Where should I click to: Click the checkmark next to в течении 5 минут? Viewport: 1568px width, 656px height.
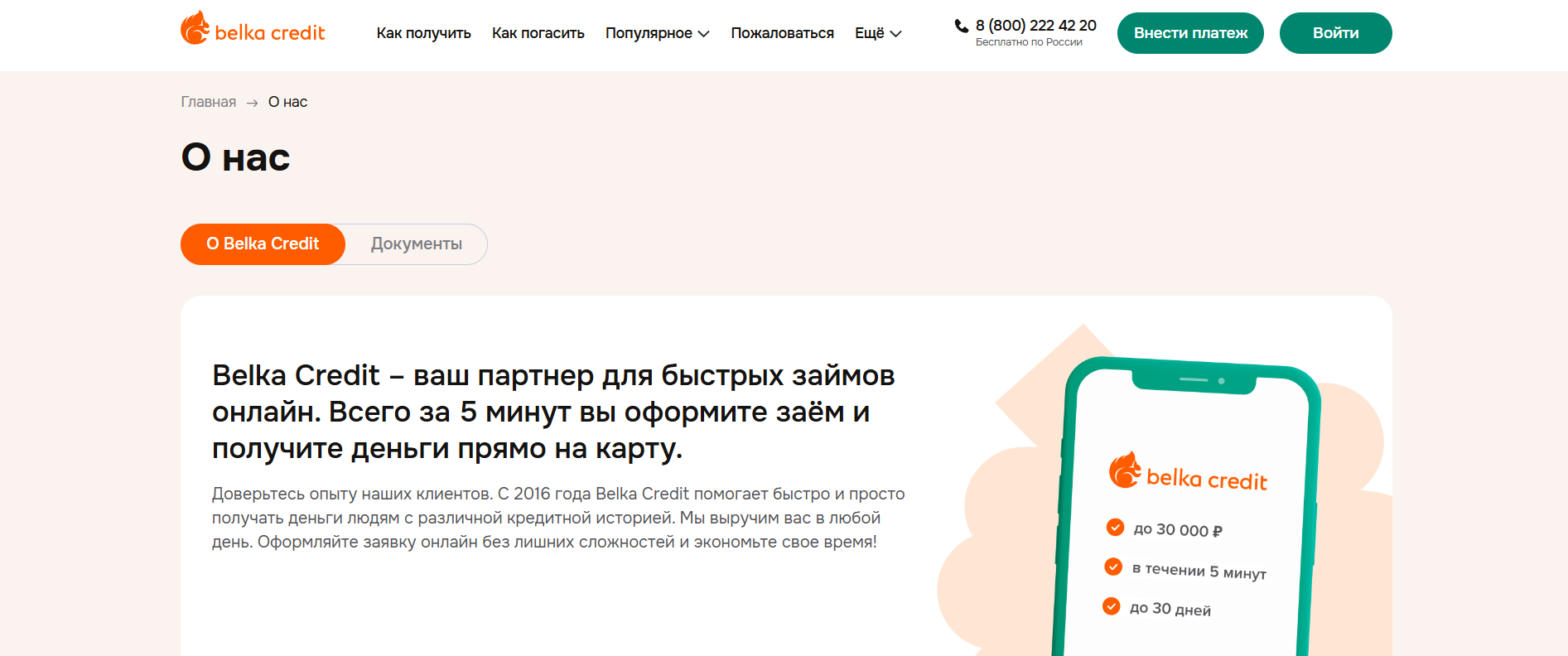click(1113, 567)
